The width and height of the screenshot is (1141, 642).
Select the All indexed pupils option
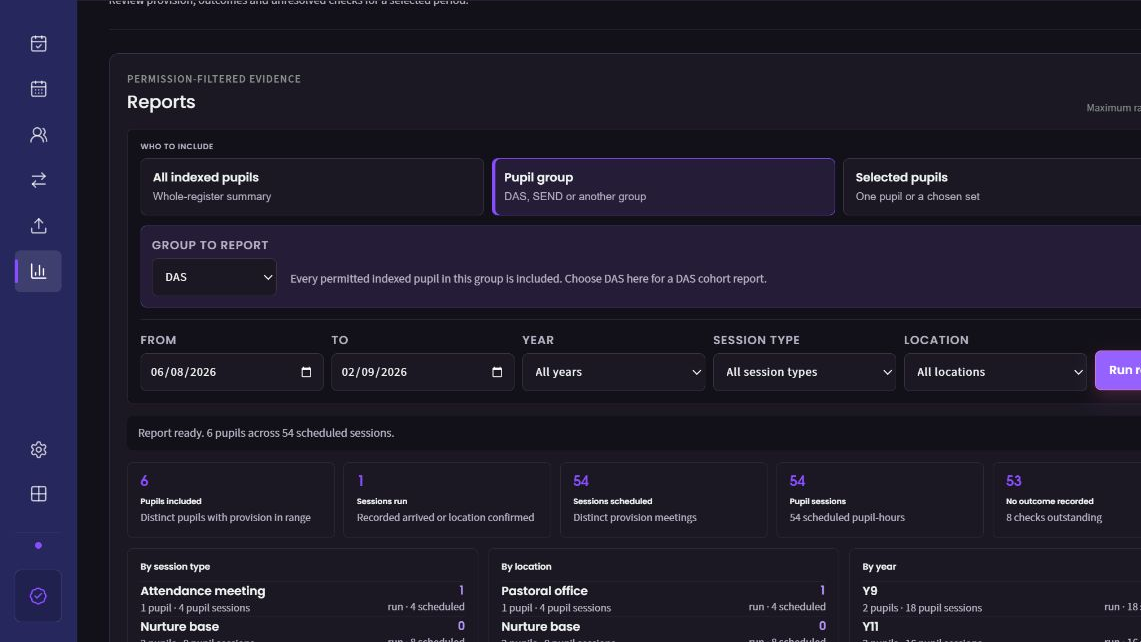[312, 186]
